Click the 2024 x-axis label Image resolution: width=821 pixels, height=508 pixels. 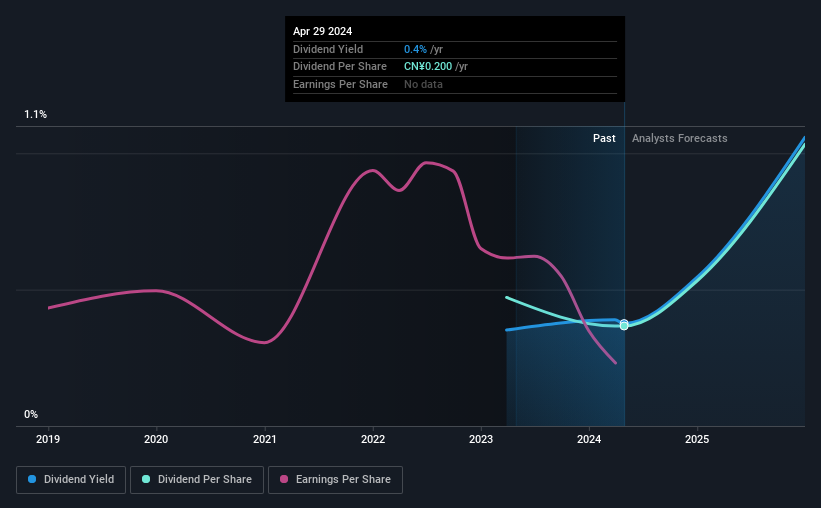589,439
